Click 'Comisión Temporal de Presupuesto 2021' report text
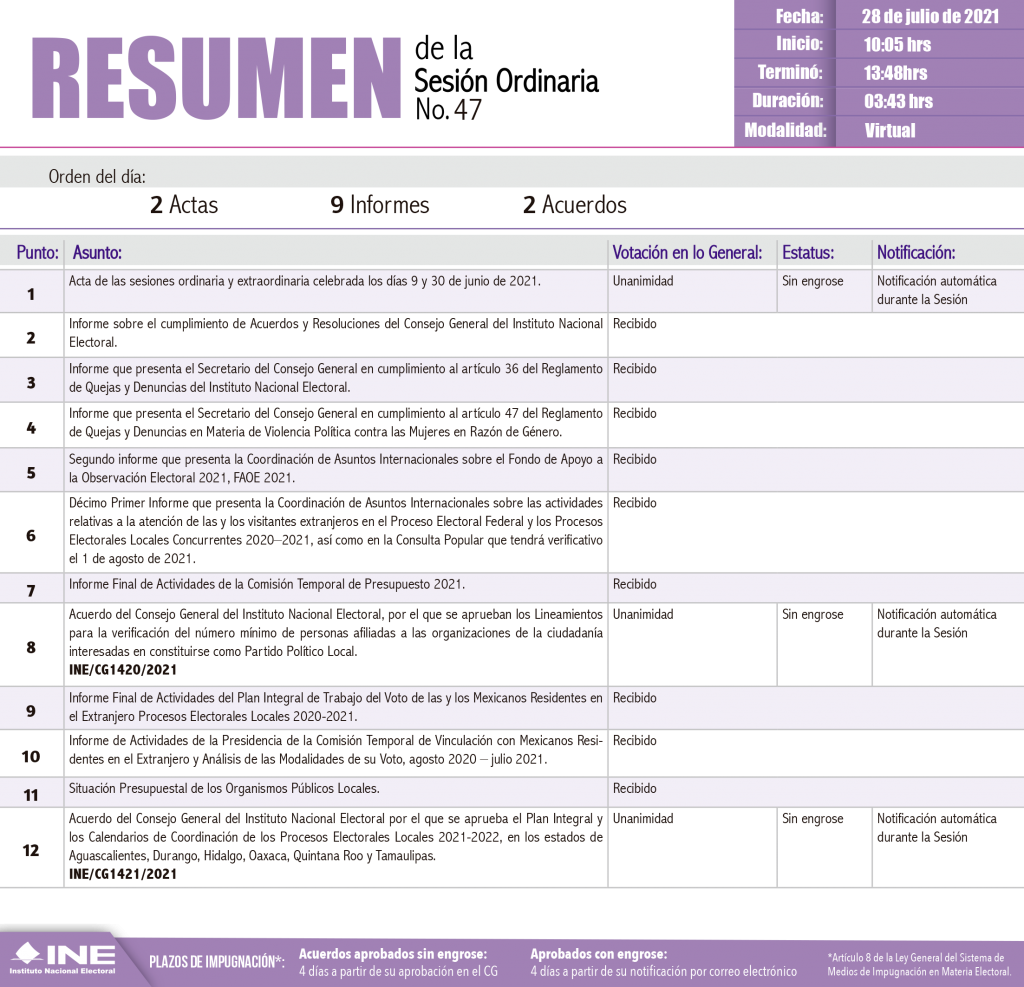The height and width of the screenshot is (987, 1024). tap(266, 584)
